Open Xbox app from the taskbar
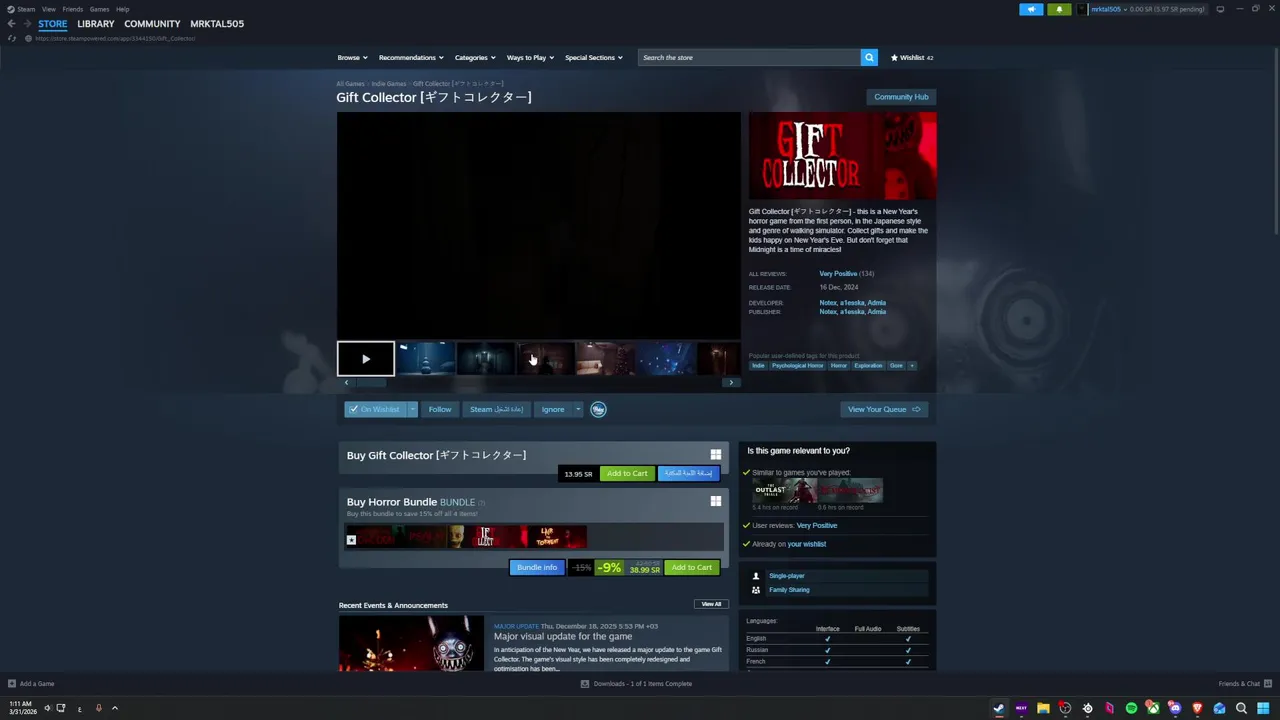Viewport: 1280px width, 720px height. click(x=1153, y=708)
